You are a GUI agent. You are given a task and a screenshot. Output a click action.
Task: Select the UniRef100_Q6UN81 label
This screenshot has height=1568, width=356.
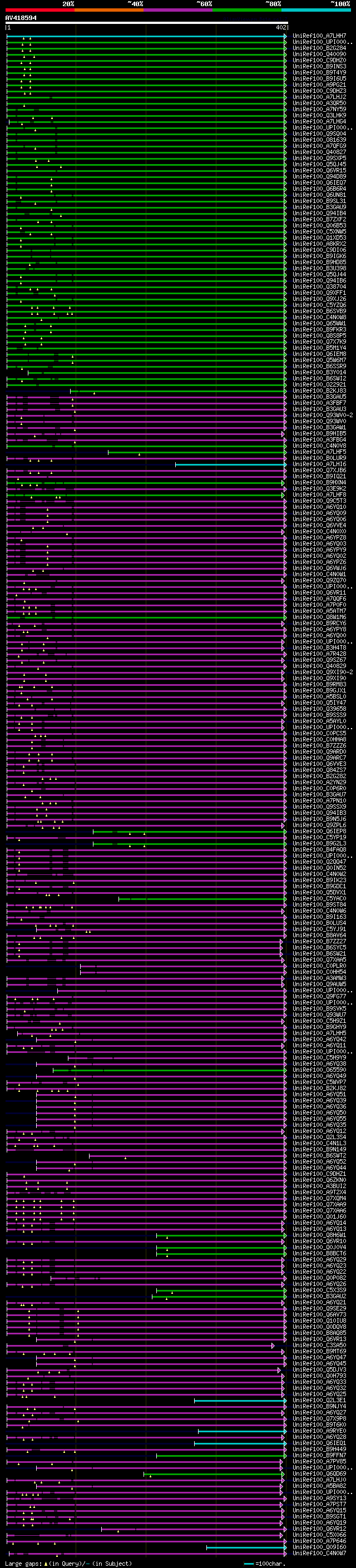pyautogui.click(x=319, y=195)
